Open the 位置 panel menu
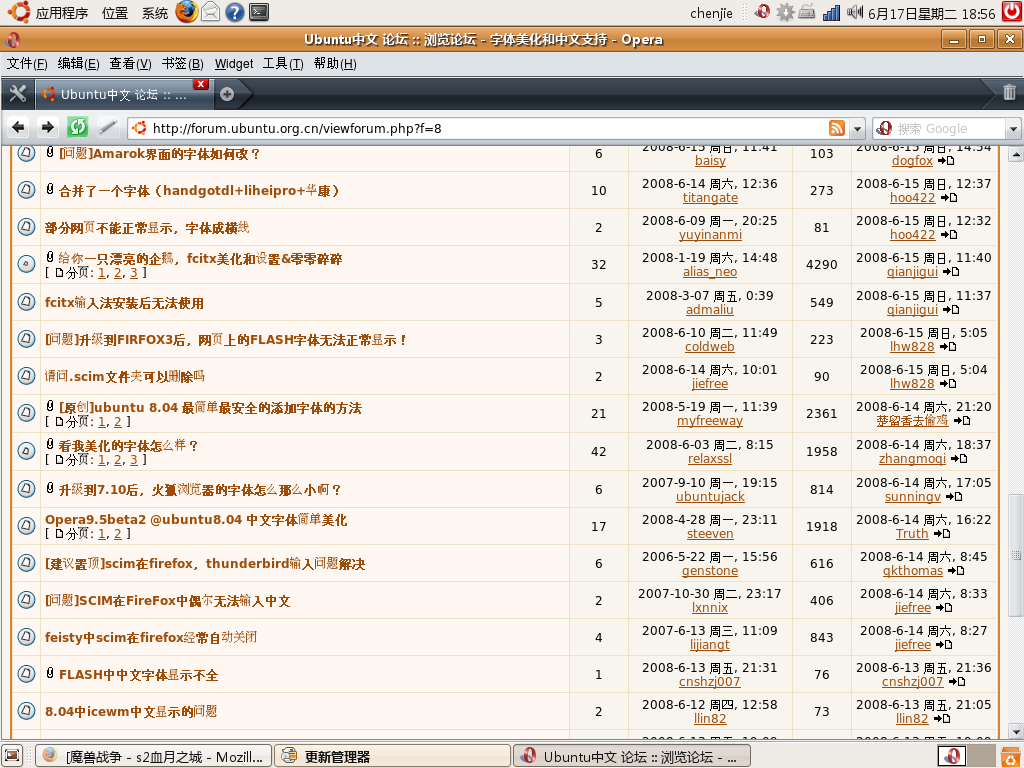Image resolution: width=1024 pixels, height=768 pixels. [115, 13]
